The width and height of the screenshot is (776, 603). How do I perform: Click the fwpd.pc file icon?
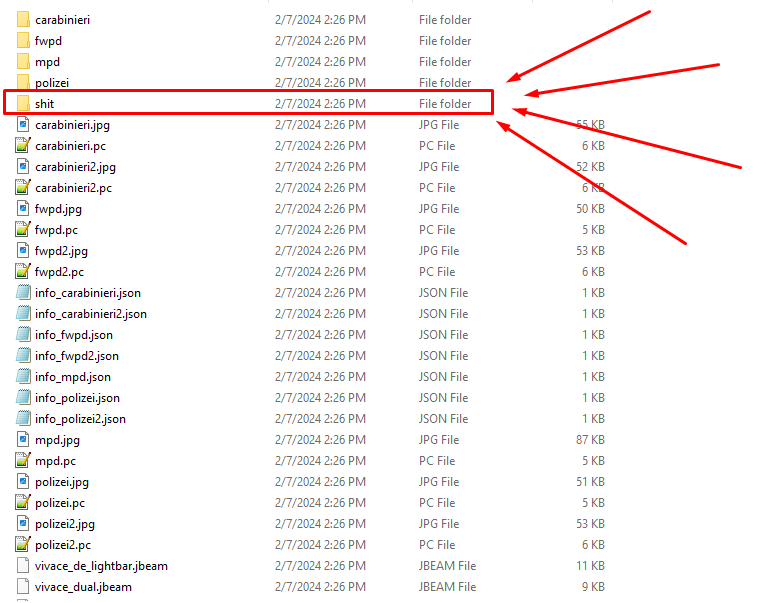tap(23, 230)
